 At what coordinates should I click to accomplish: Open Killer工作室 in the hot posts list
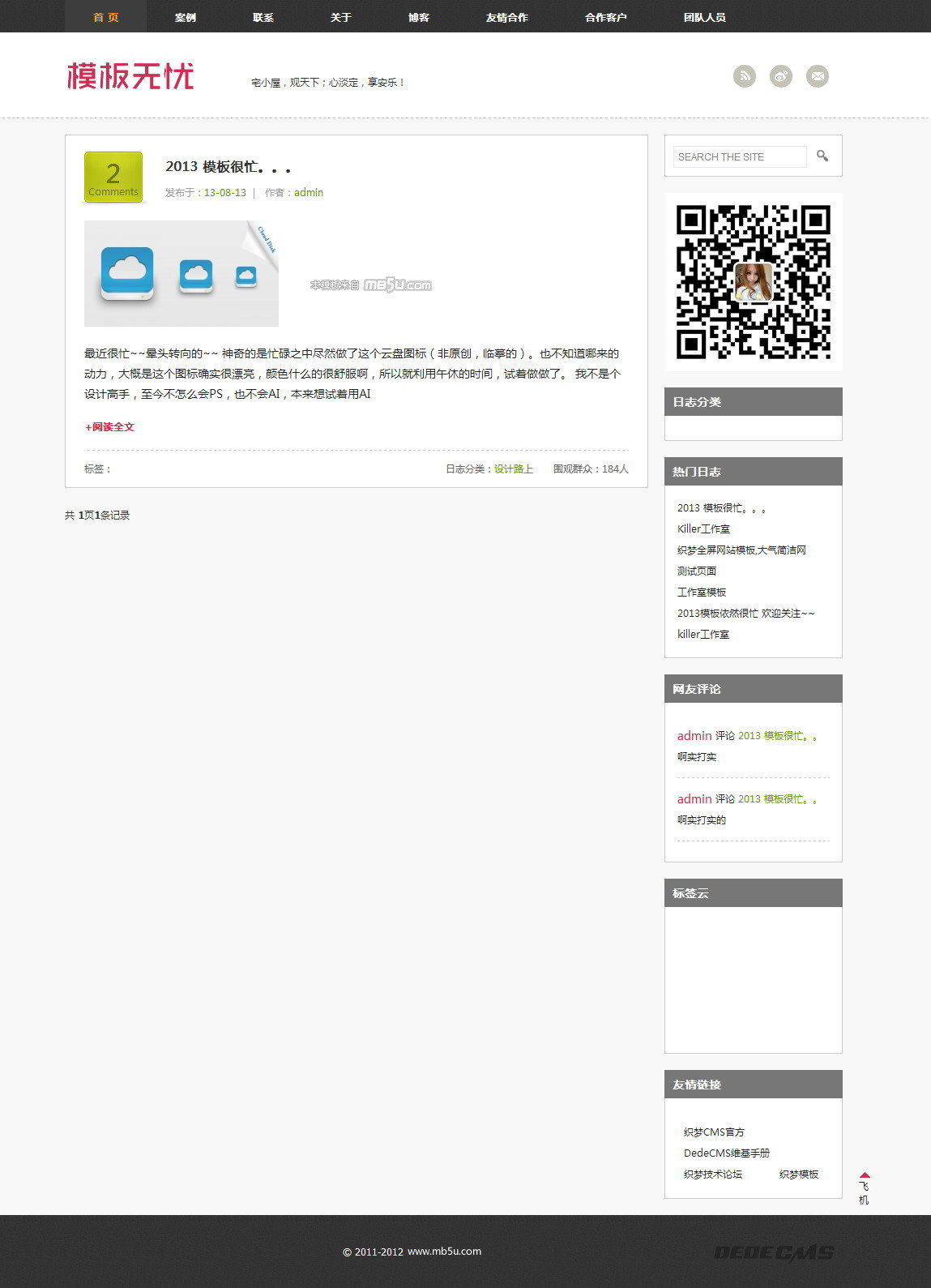(703, 529)
